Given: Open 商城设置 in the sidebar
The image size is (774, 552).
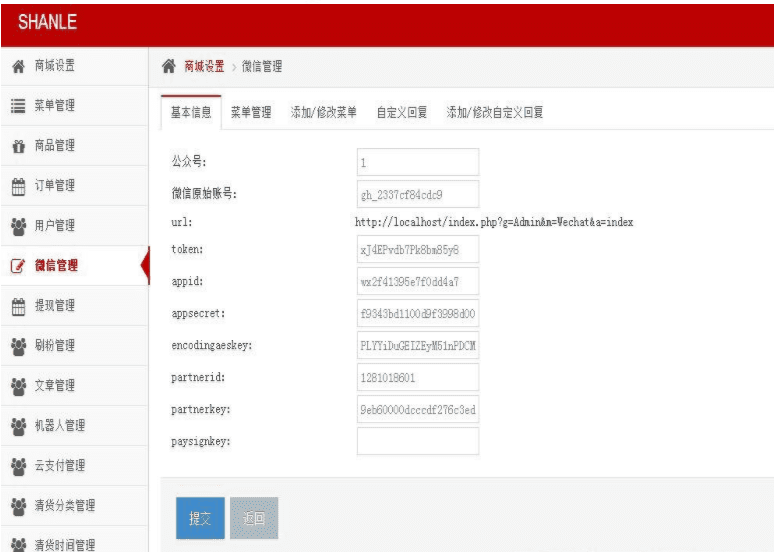Looking at the screenshot, I should tap(74, 66).
